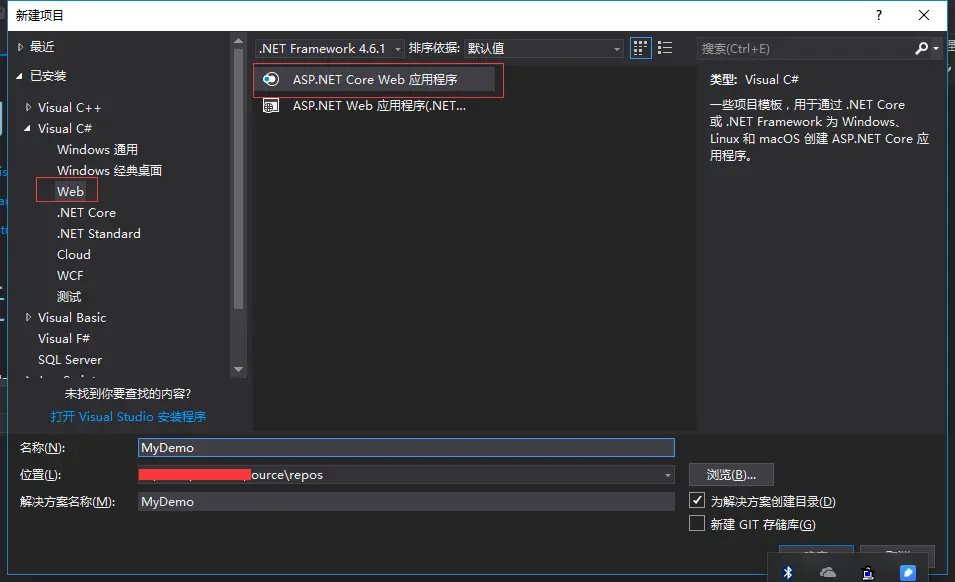Click the category tree scrollbar thumb
This screenshot has width=955, height=582.
click(x=238, y=179)
